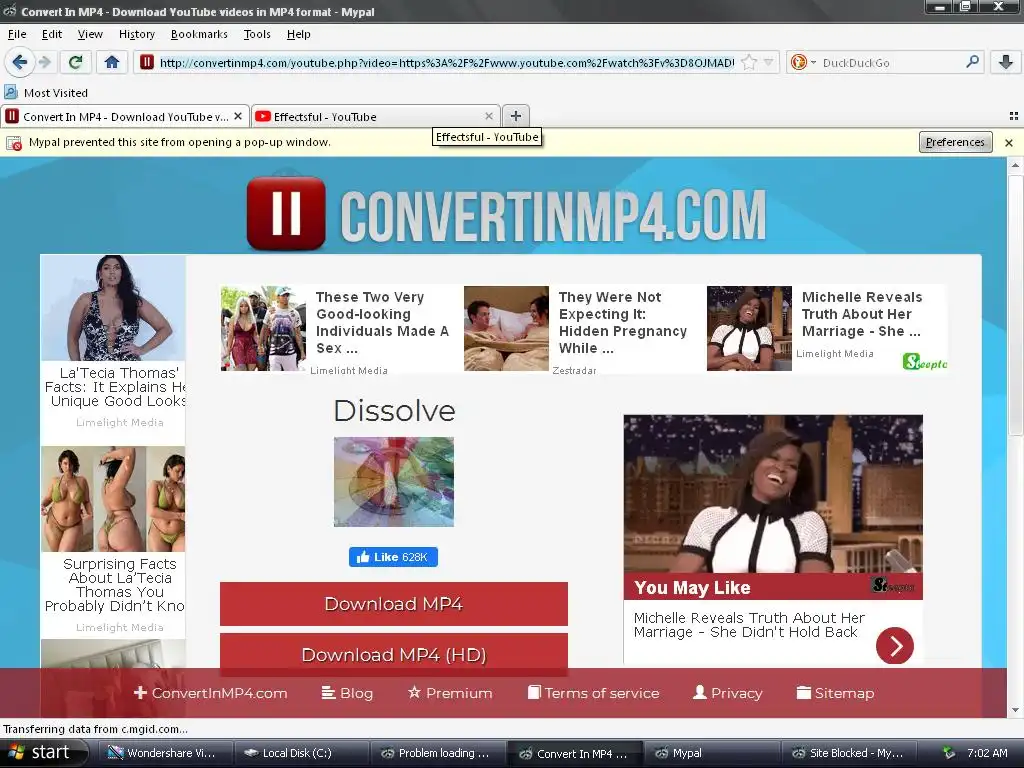1024x768 pixels.
Task: Open the Blog footer link
Action: (x=347, y=693)
